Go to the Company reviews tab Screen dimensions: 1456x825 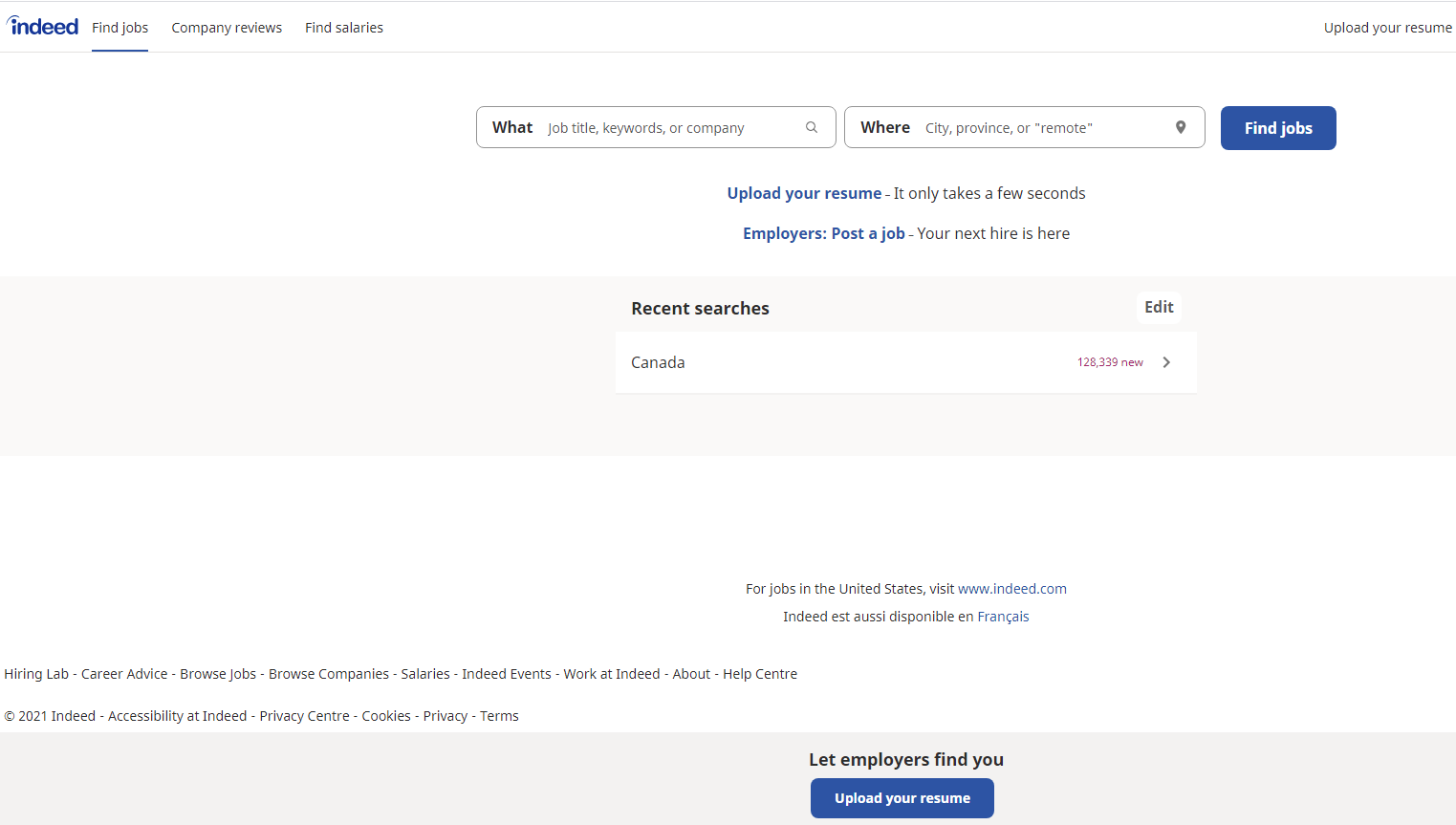point(227,28)
